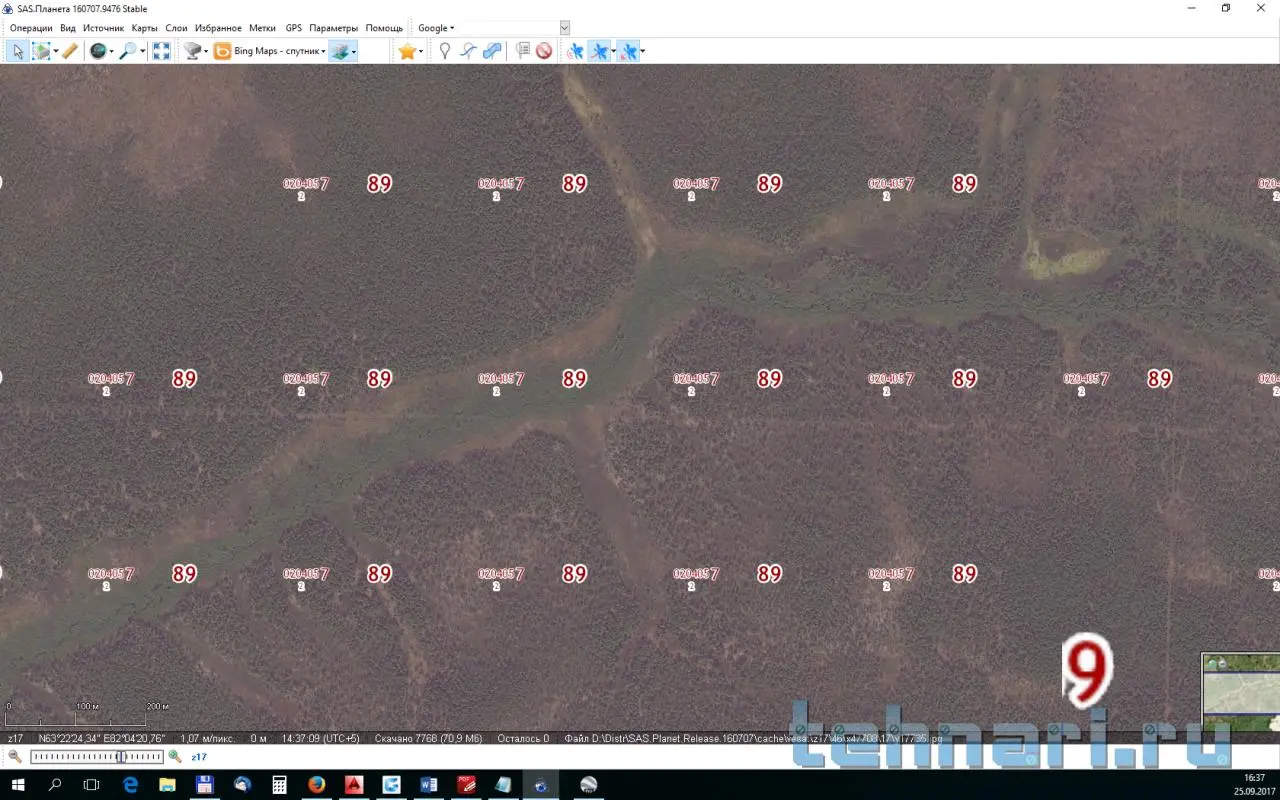
Task: Expand the selection tool options arrow
Action: tap(56, 51)
